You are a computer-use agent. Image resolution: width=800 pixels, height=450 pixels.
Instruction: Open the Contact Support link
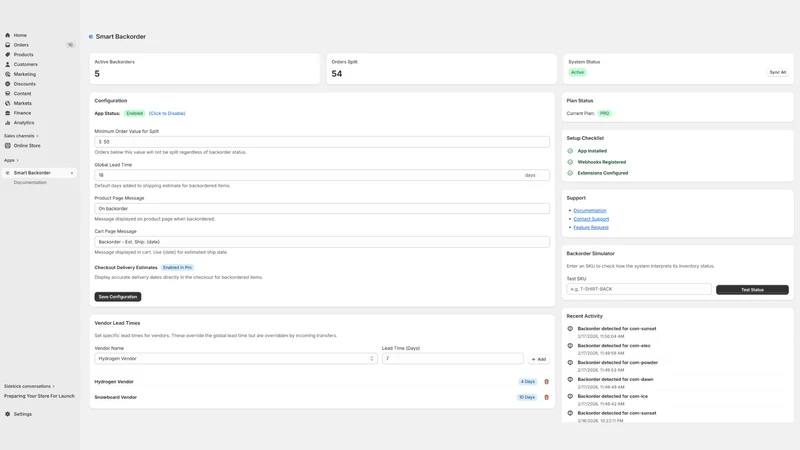point(591,219)
